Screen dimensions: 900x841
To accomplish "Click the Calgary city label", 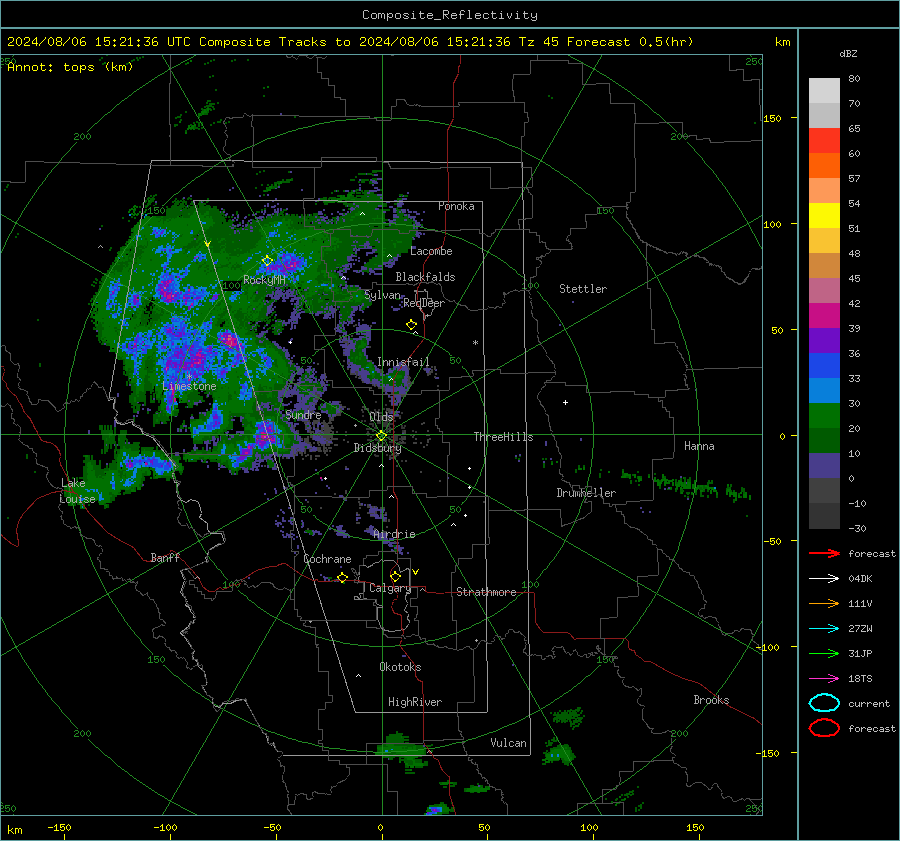I will click(x=390, y=588).
